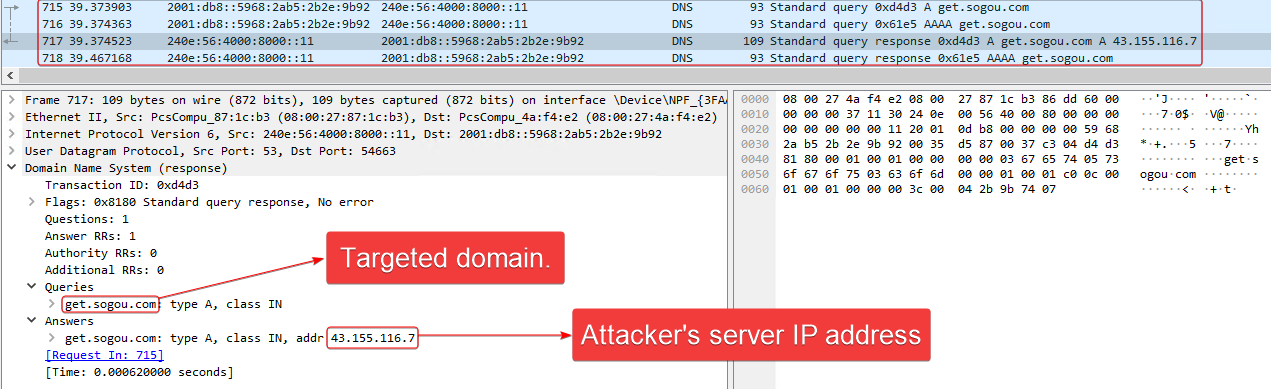Expand the Ethernet II tree node
Viewport: 1271px width, 389px height.
pos(12,117)
